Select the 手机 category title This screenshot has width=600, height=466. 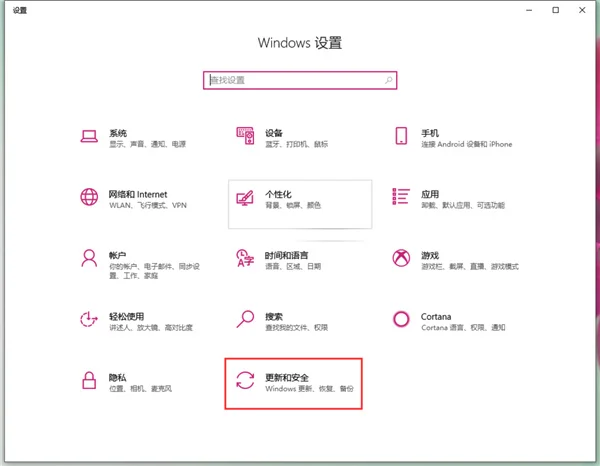[430, 133]
